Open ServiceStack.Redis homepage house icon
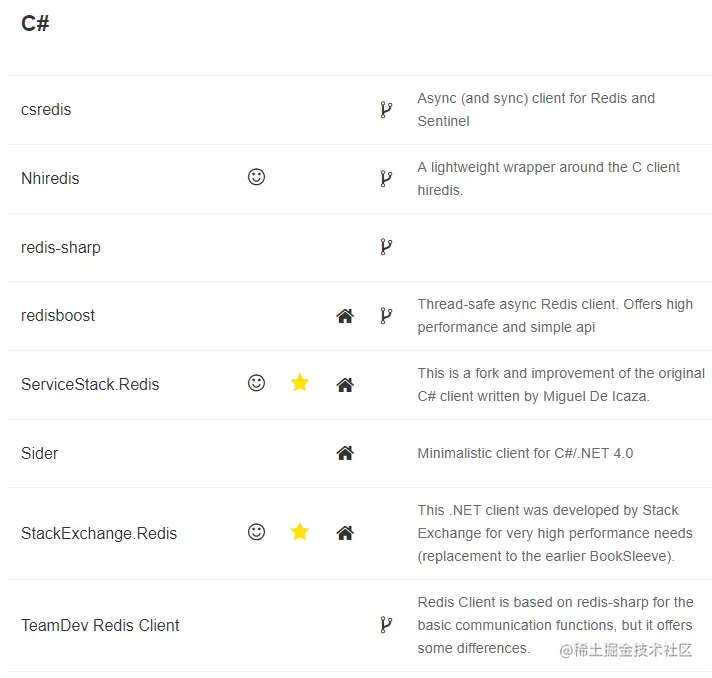 [x=345, y=385]
